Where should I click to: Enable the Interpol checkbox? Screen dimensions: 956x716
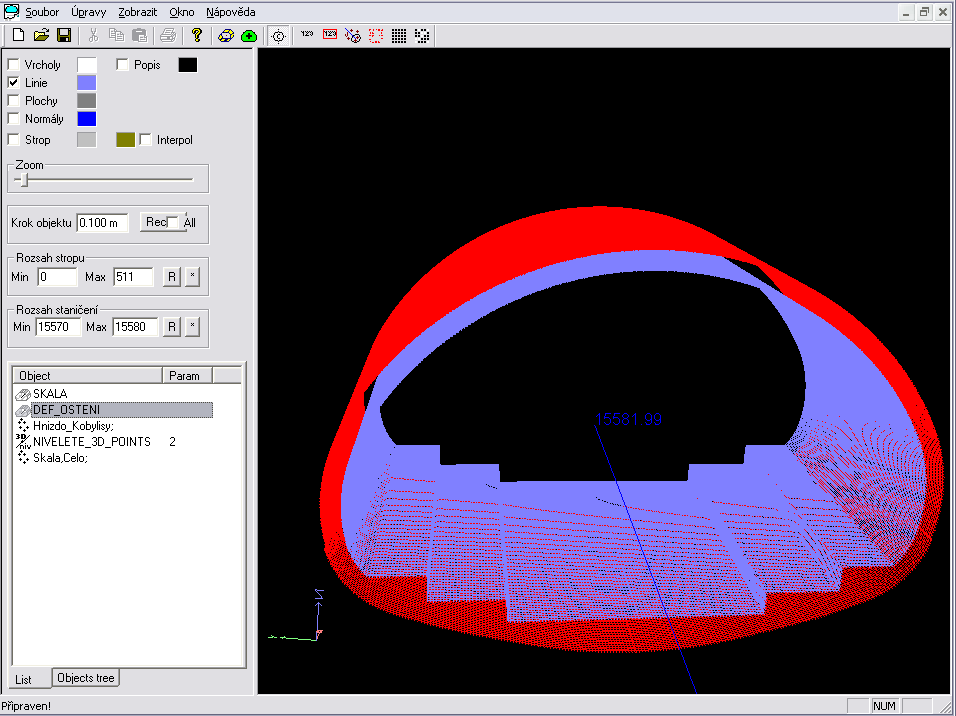[146, 140]
